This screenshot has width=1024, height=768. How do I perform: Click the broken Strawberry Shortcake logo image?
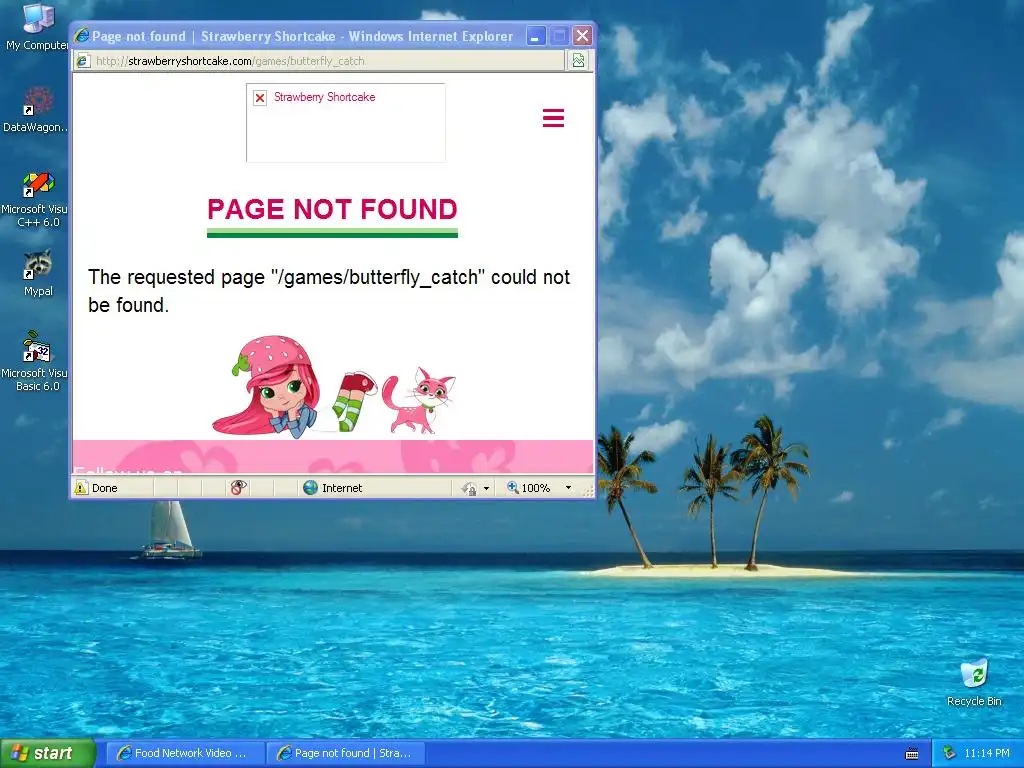click(345, 123)
